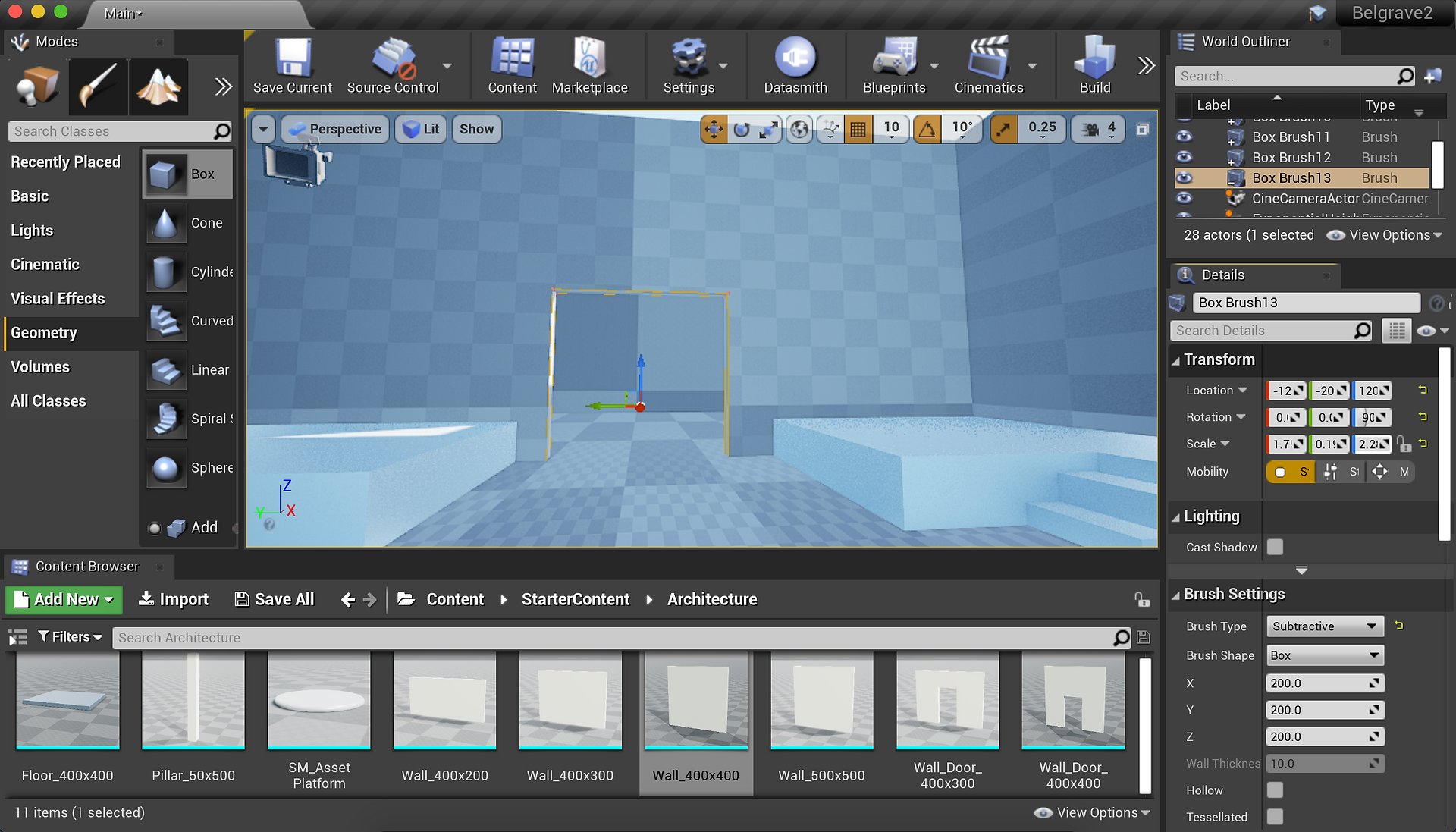This screenshot has height=832, width=1456.
Task: Toggle surface snapping icon in viewport
Action: pos(831,130)
